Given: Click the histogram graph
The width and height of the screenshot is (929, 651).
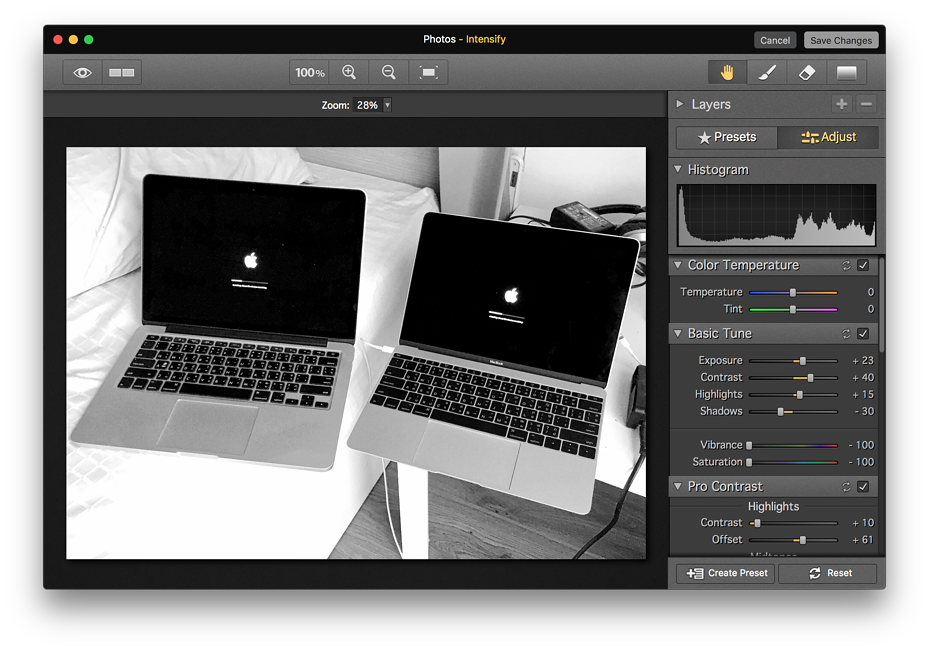Looking at the screenshot, I should coord(776,215).
